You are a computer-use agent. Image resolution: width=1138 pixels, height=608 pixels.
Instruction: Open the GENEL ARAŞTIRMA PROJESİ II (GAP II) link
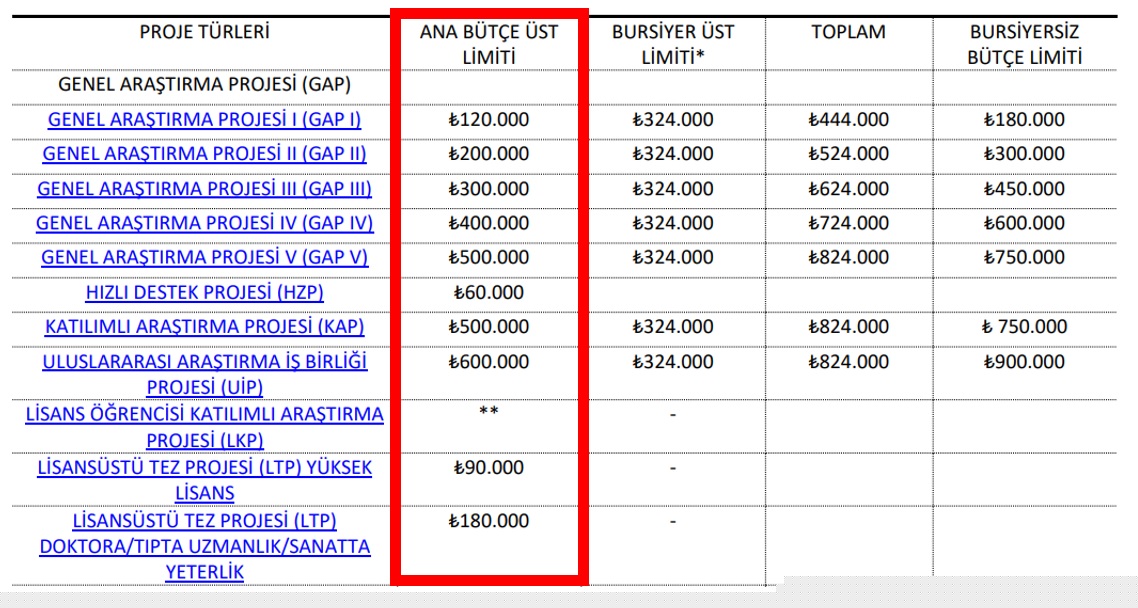coord(204,154)
